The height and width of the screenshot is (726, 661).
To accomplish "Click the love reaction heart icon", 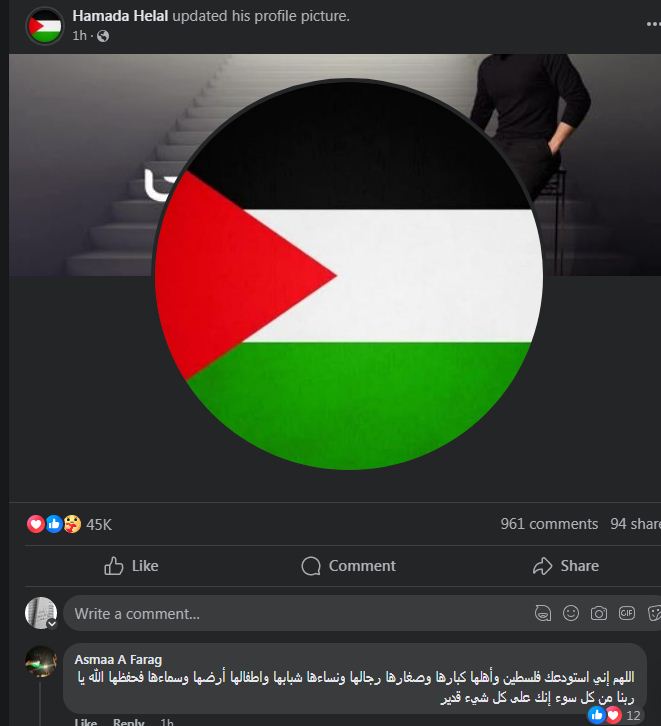I will [36, 524].
